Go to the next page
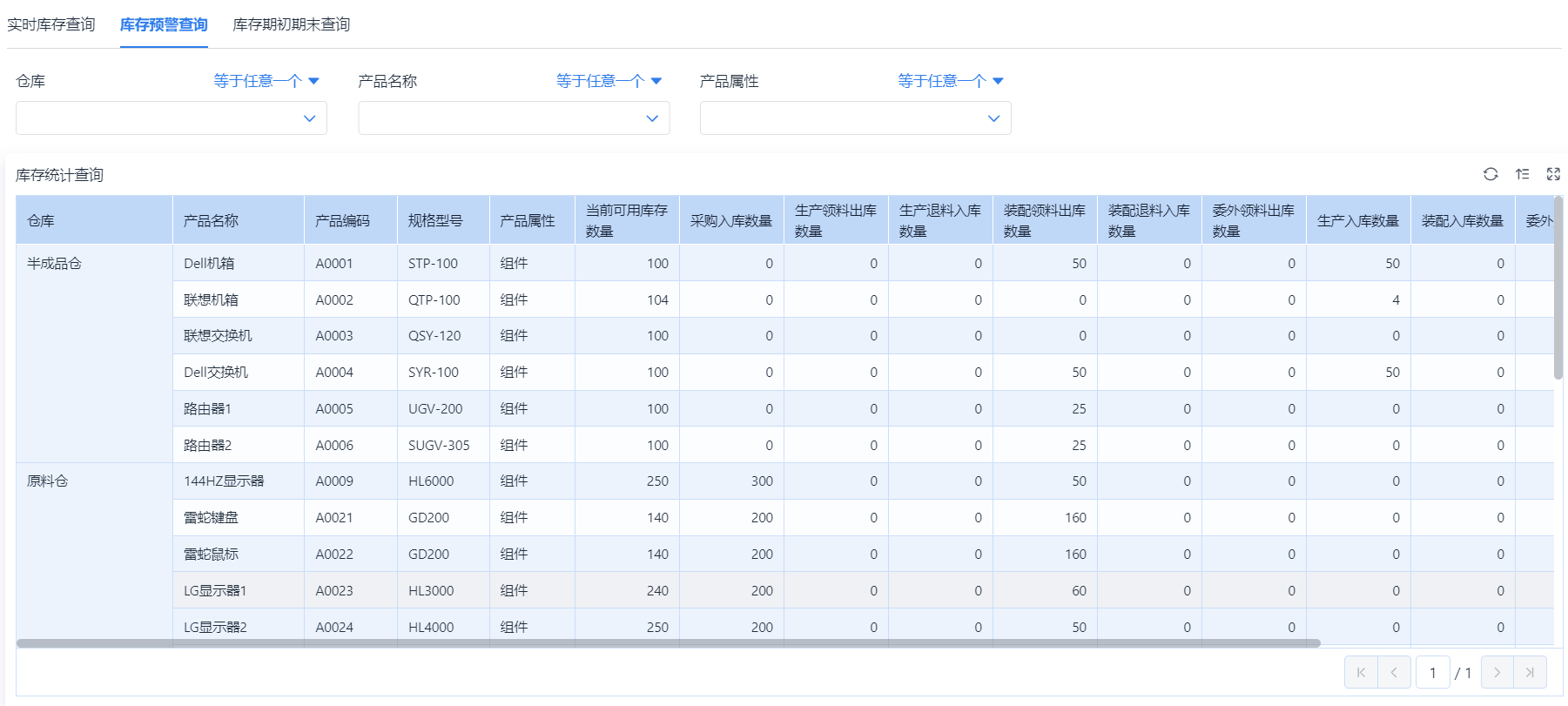Image resolution: width=1568 pixels, height=706 pixels. (1497, 672)
